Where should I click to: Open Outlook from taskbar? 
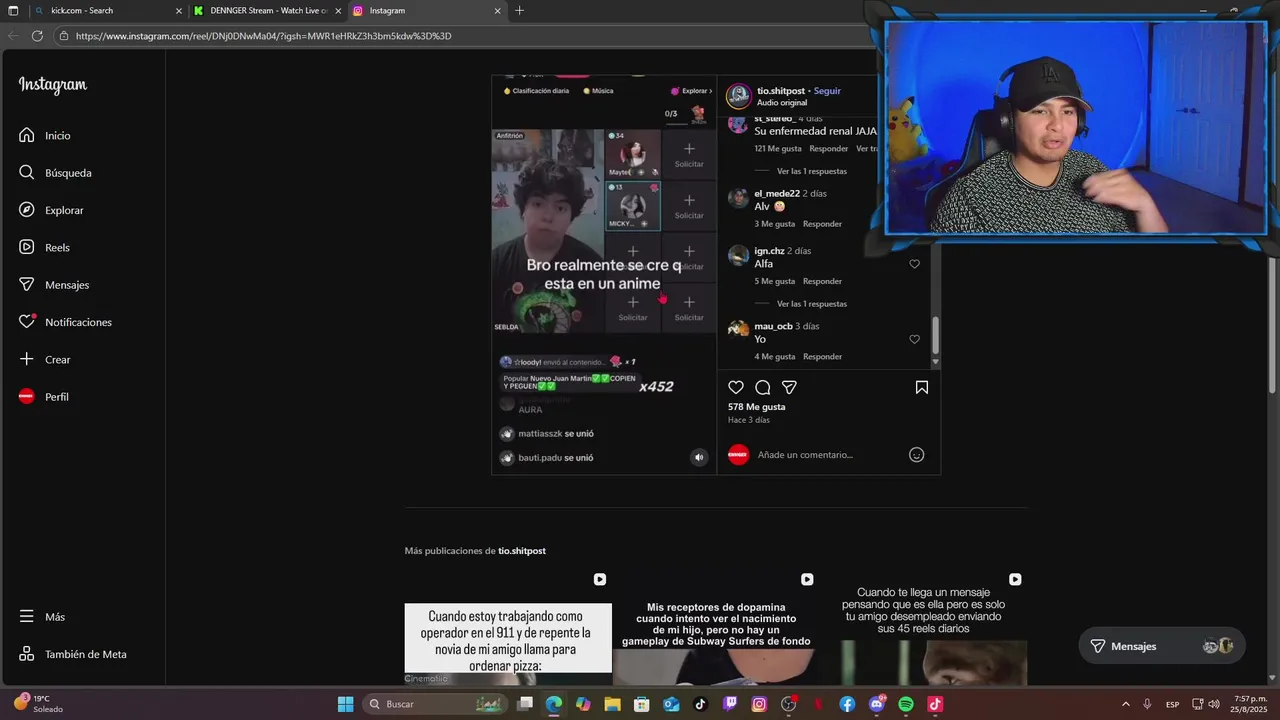tap(671, 704)
